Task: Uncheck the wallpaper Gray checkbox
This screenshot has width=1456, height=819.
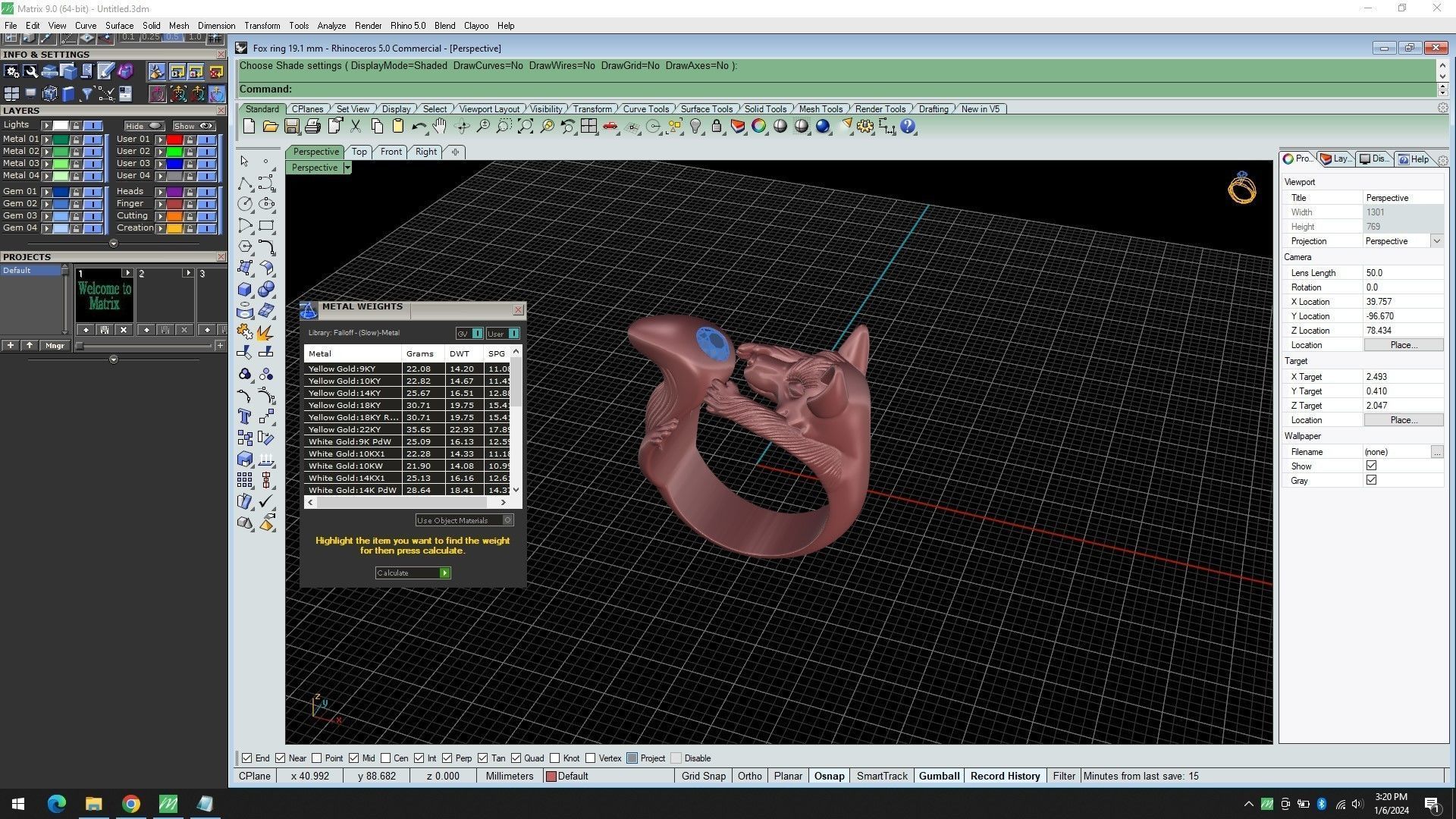Action: coord(1371,480)
